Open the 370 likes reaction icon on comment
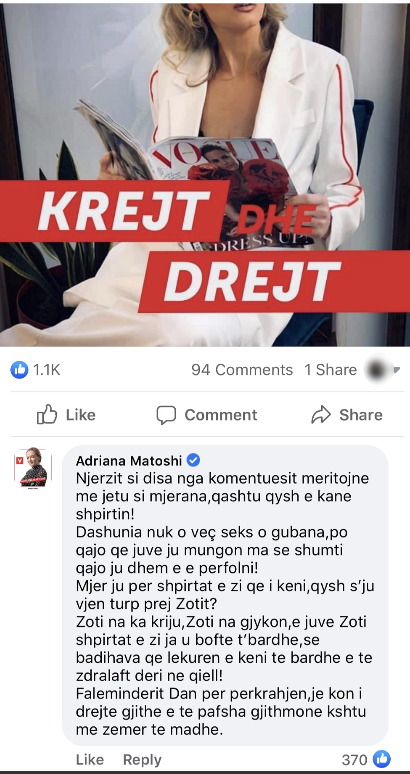Image resolution: width=410 pixels, height=774 pixels. point(382,759)
